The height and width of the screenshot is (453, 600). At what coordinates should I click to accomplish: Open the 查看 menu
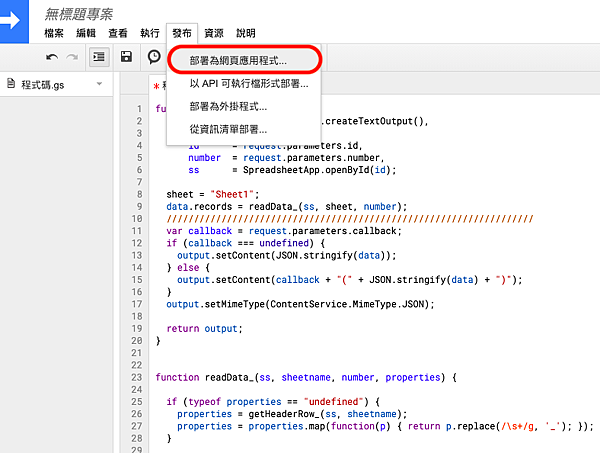(x=118, y=33)
